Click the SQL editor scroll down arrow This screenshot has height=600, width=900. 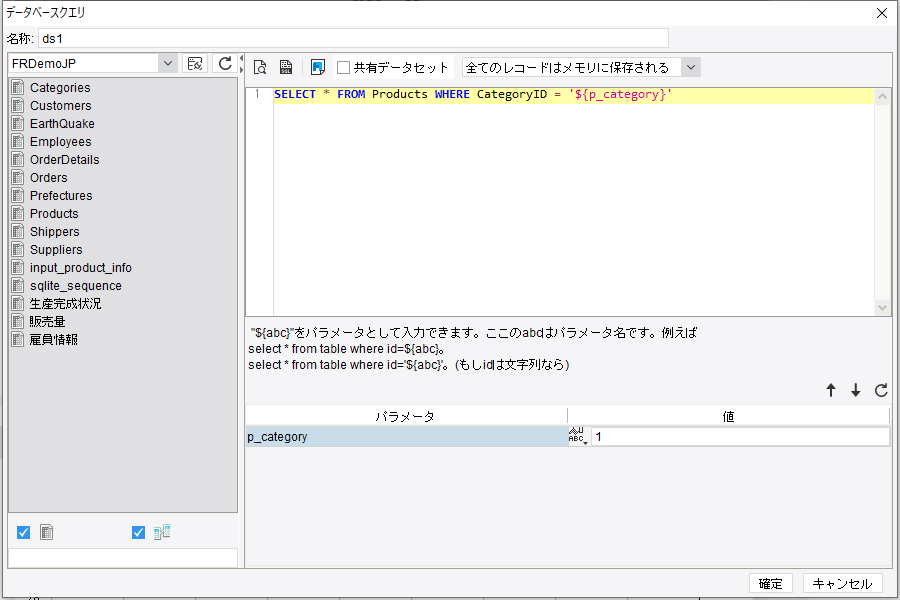882,308
